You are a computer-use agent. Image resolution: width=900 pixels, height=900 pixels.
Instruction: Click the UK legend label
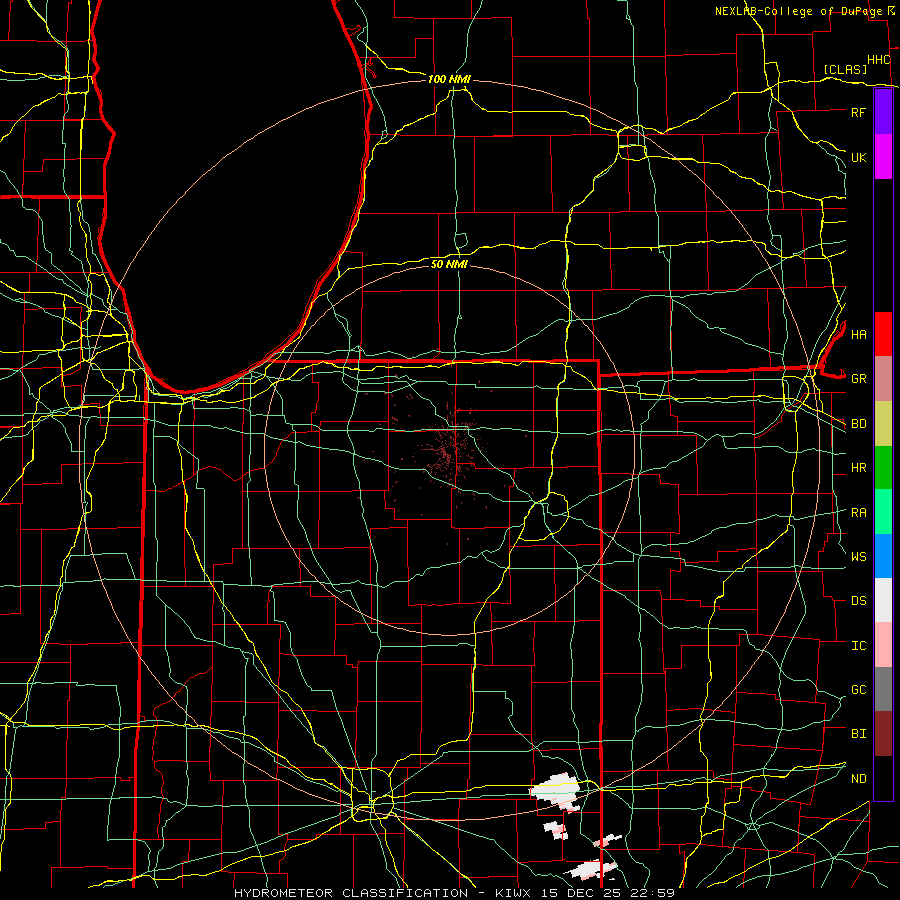(x=858, y=157)
